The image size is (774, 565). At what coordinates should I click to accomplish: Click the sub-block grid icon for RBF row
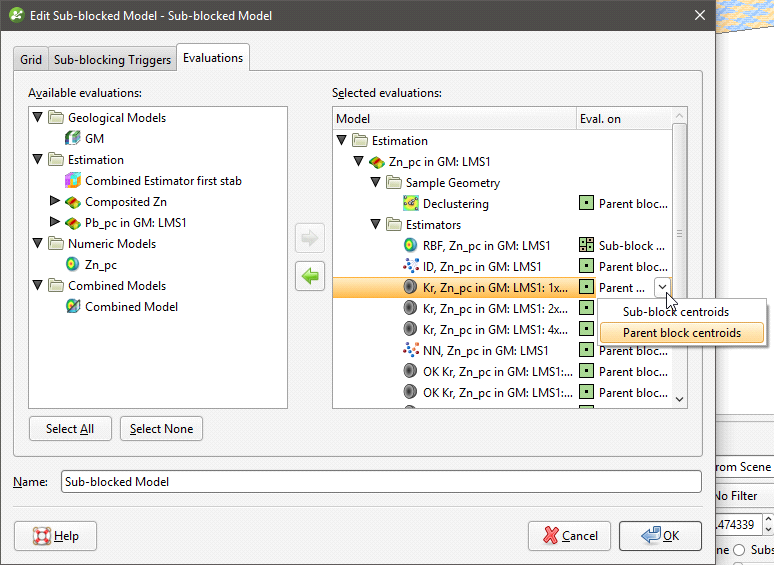point(587,245)
